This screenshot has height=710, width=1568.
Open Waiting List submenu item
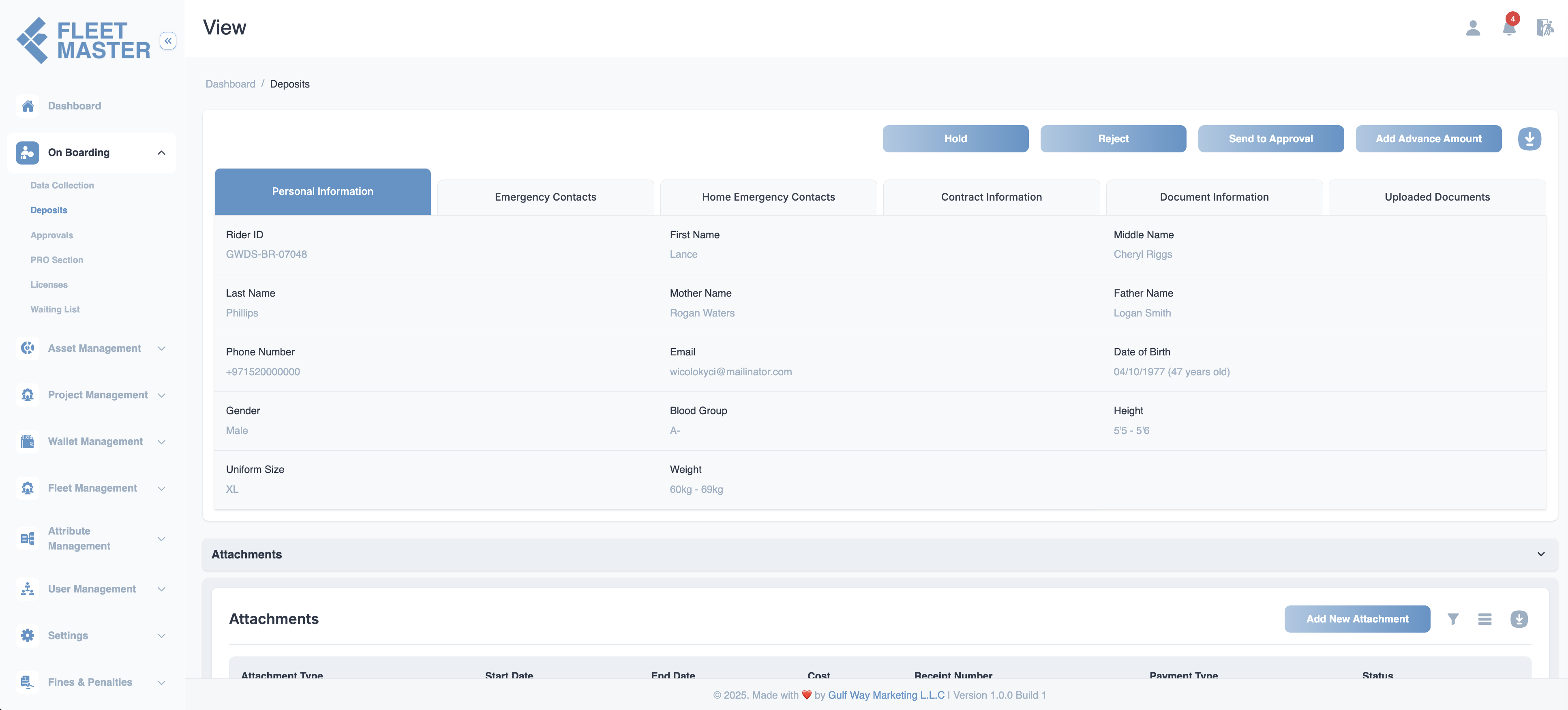tap(55, 309)
